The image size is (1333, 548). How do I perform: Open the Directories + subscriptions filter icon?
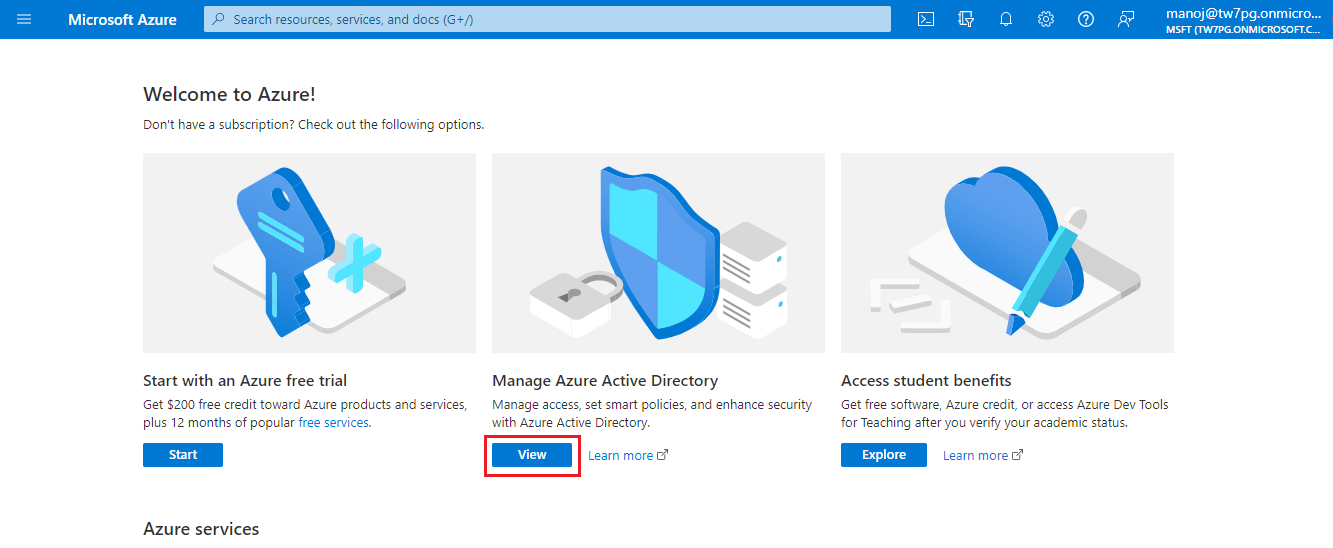pos(966,19)
